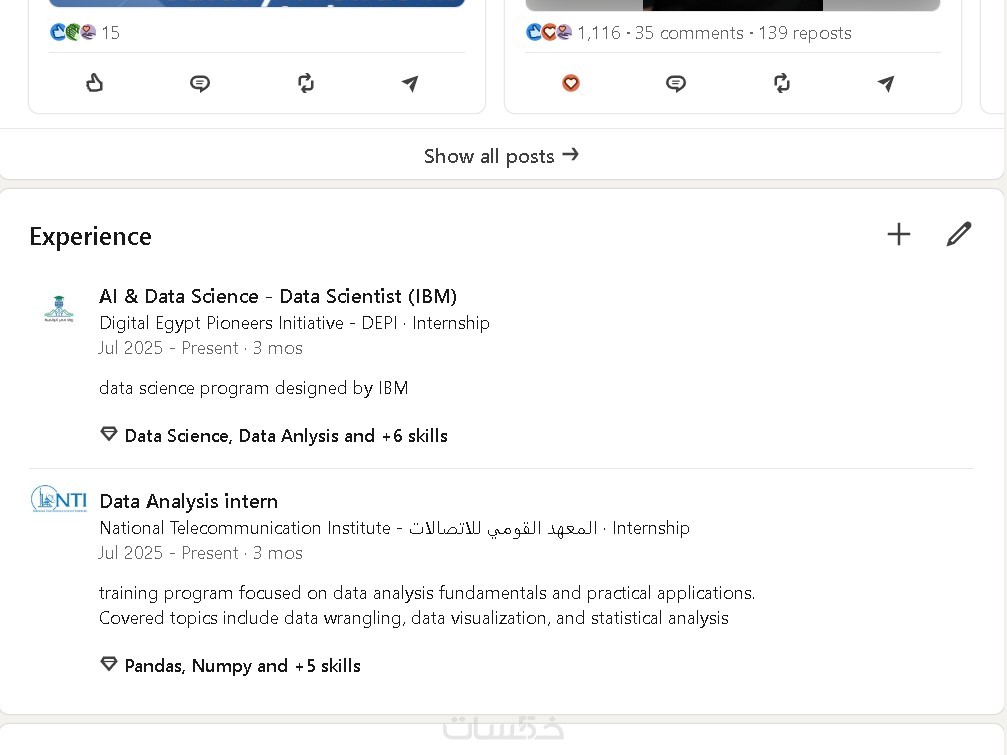Toggle the love reaction on the right post
Image resolution: width=1007 pixels, height=755 pixels.
tap(571, 83)
